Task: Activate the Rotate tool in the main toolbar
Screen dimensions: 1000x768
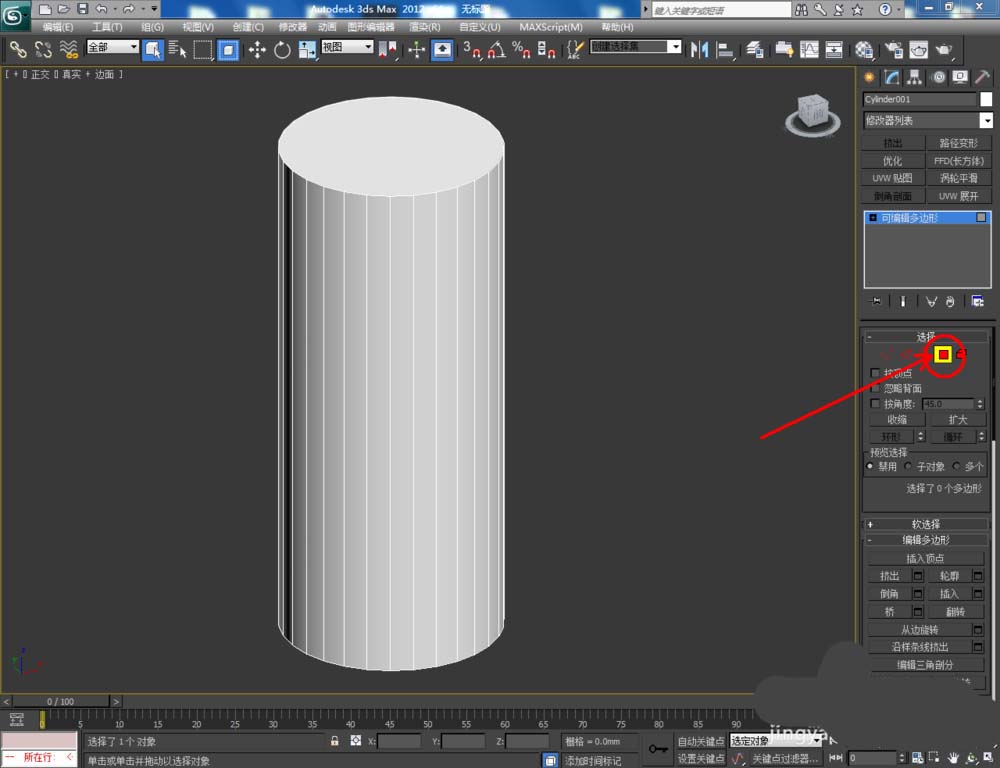Action: pos(282,49)
